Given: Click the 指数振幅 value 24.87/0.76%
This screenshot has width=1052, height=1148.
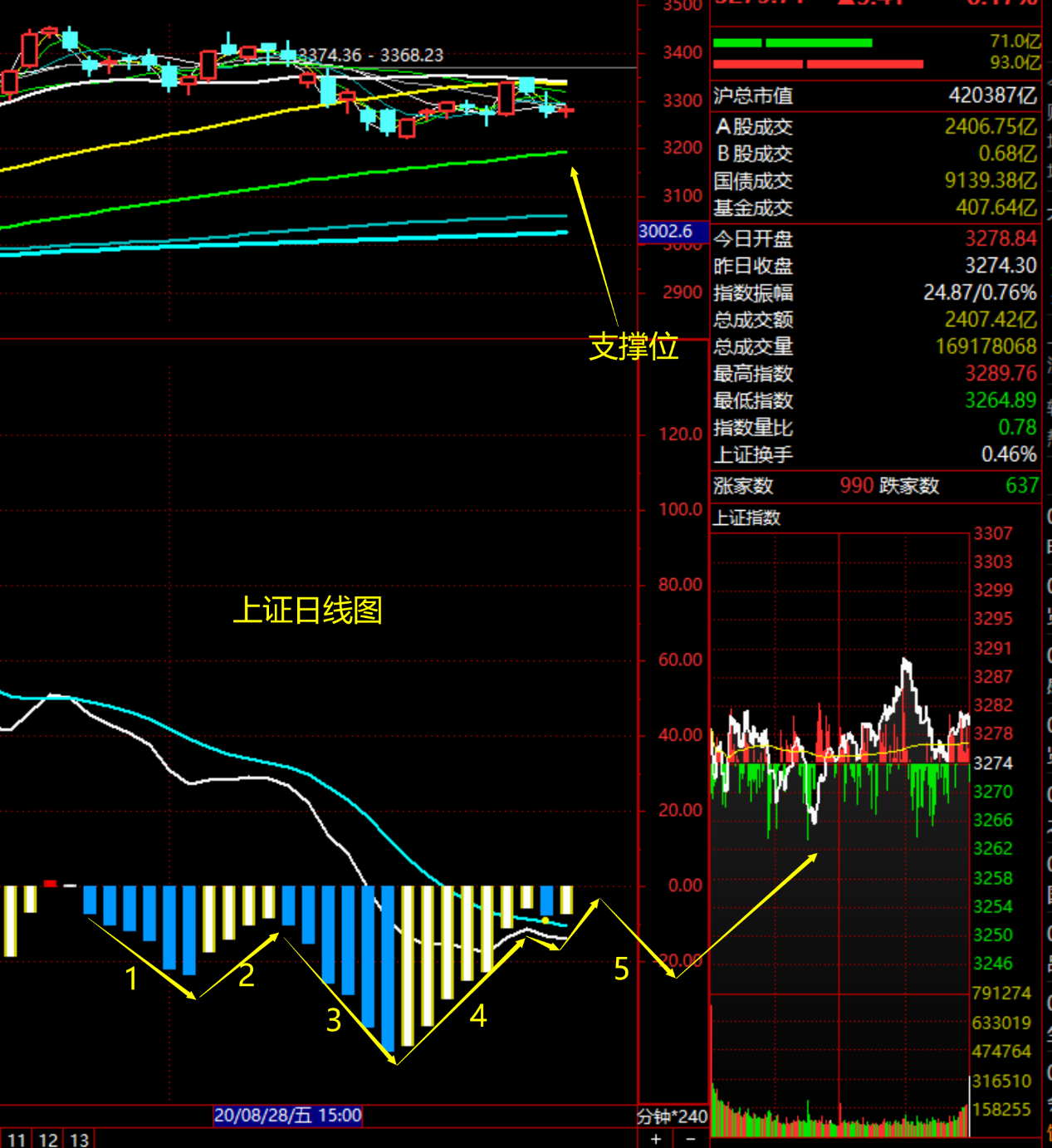Looking at the screenshot, I should click(x=980, y=292).
